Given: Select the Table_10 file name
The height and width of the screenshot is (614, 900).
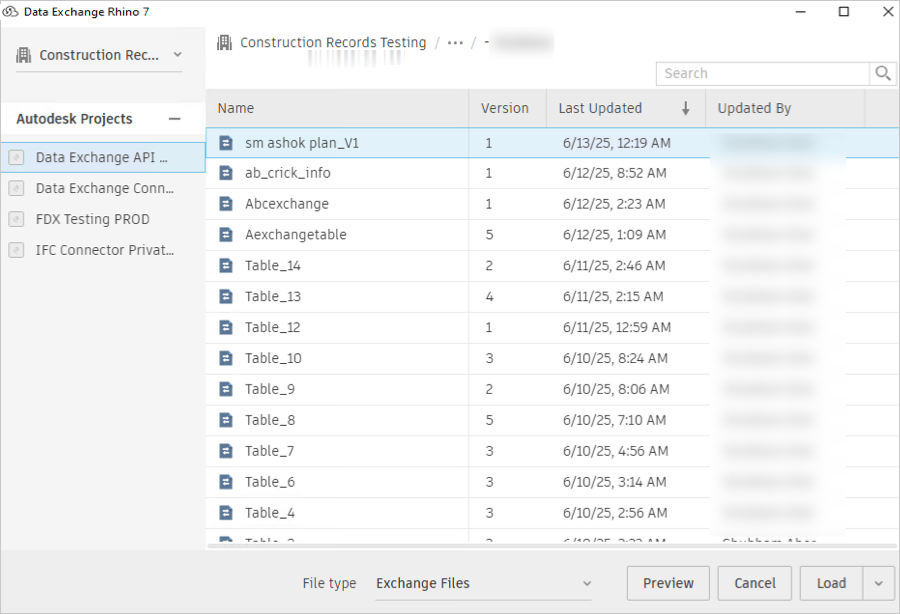Looking at the screenshot, I should click(273, 359).
